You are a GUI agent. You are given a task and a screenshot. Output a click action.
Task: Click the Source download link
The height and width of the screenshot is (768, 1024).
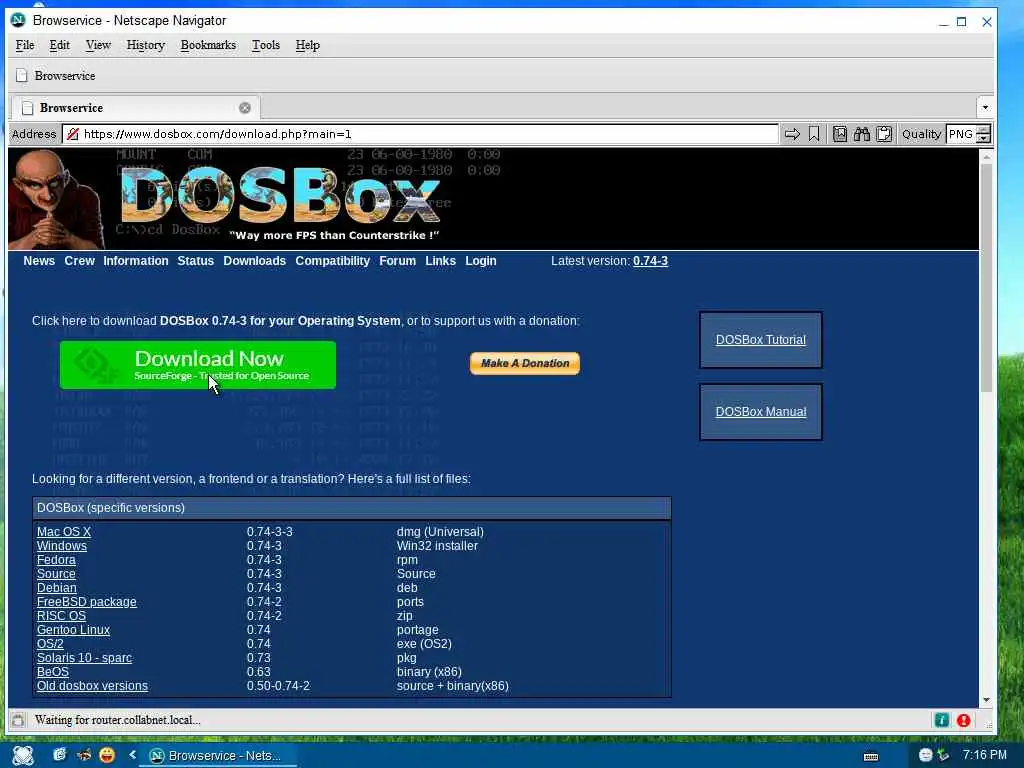pos(56,574)
